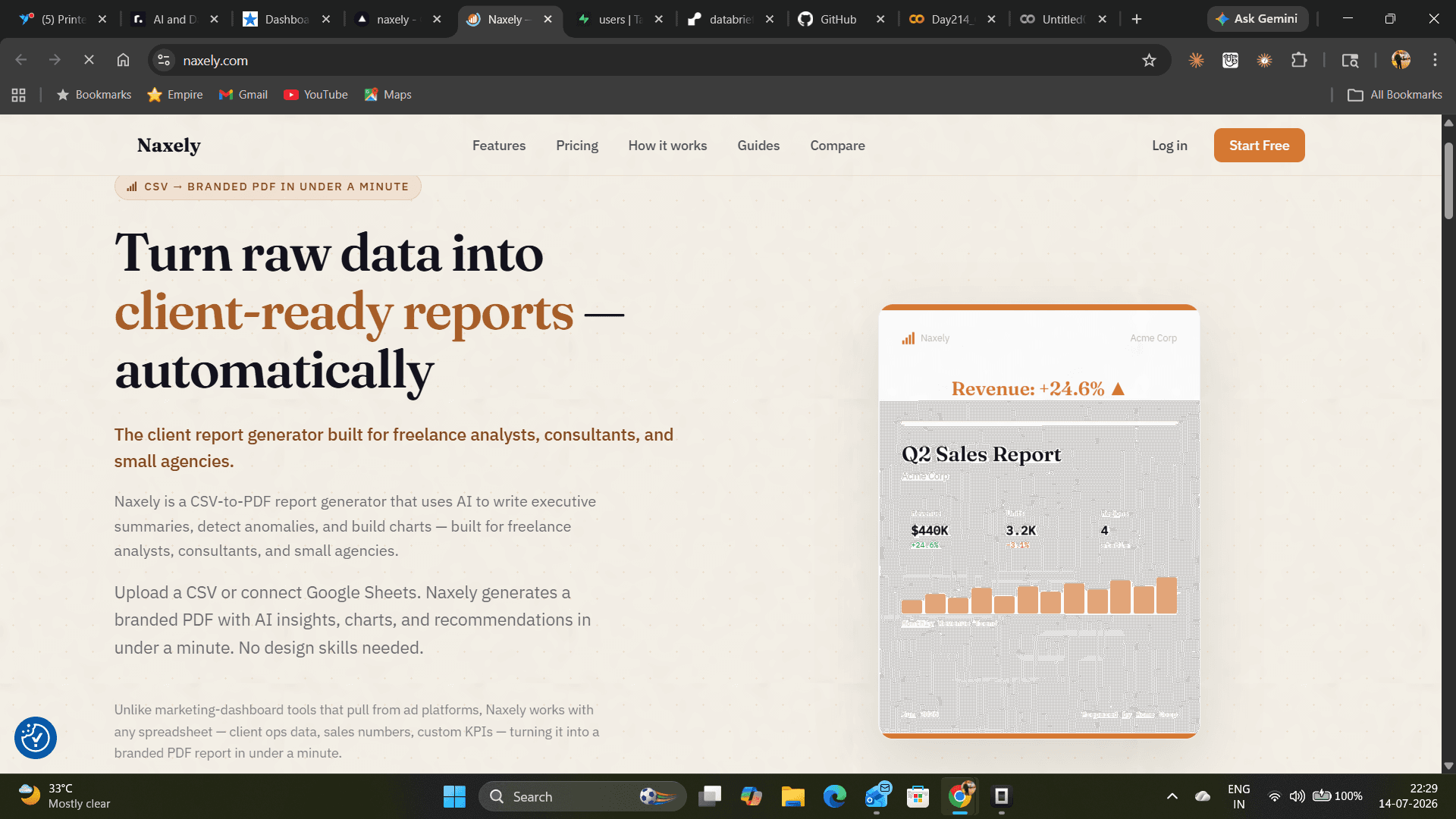
Task: Click the Chrome taskbar icon
Action: [x=960, y=796]
